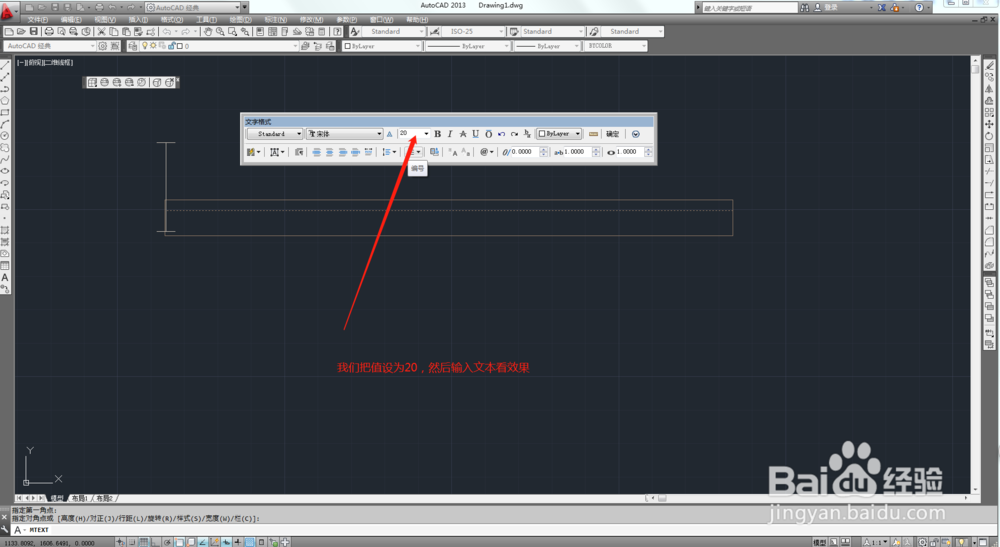Open line spacing dropdown
1000x547 pixels.
389,152
